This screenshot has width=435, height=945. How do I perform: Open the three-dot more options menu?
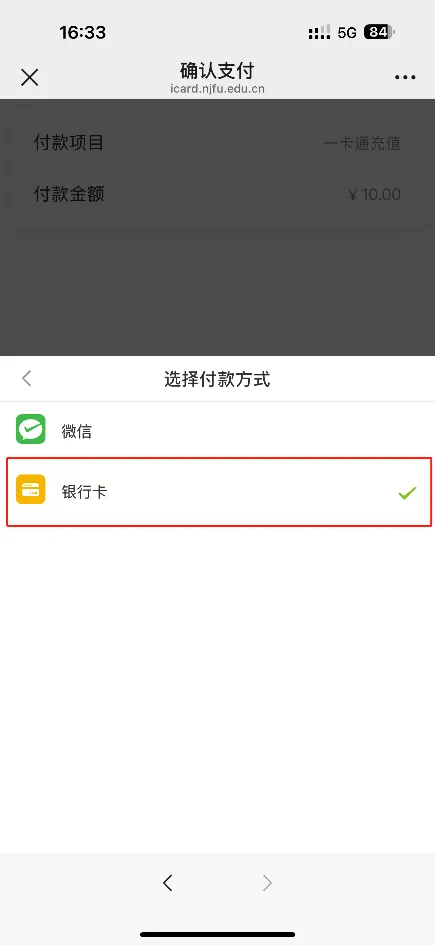click(x=405, y=77)
